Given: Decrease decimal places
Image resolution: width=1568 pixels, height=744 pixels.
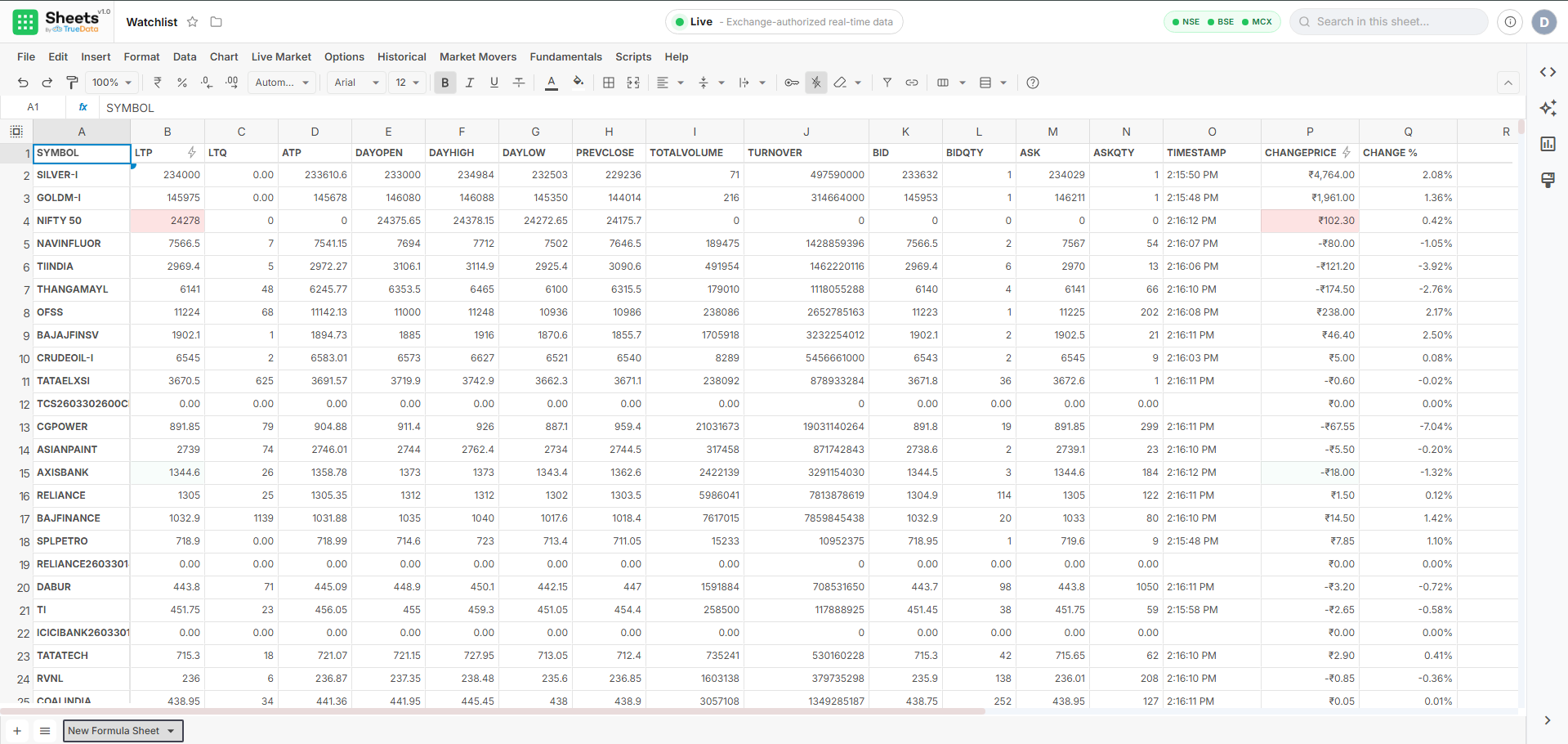Looking at the screenshot, I should tap(207, 83).
